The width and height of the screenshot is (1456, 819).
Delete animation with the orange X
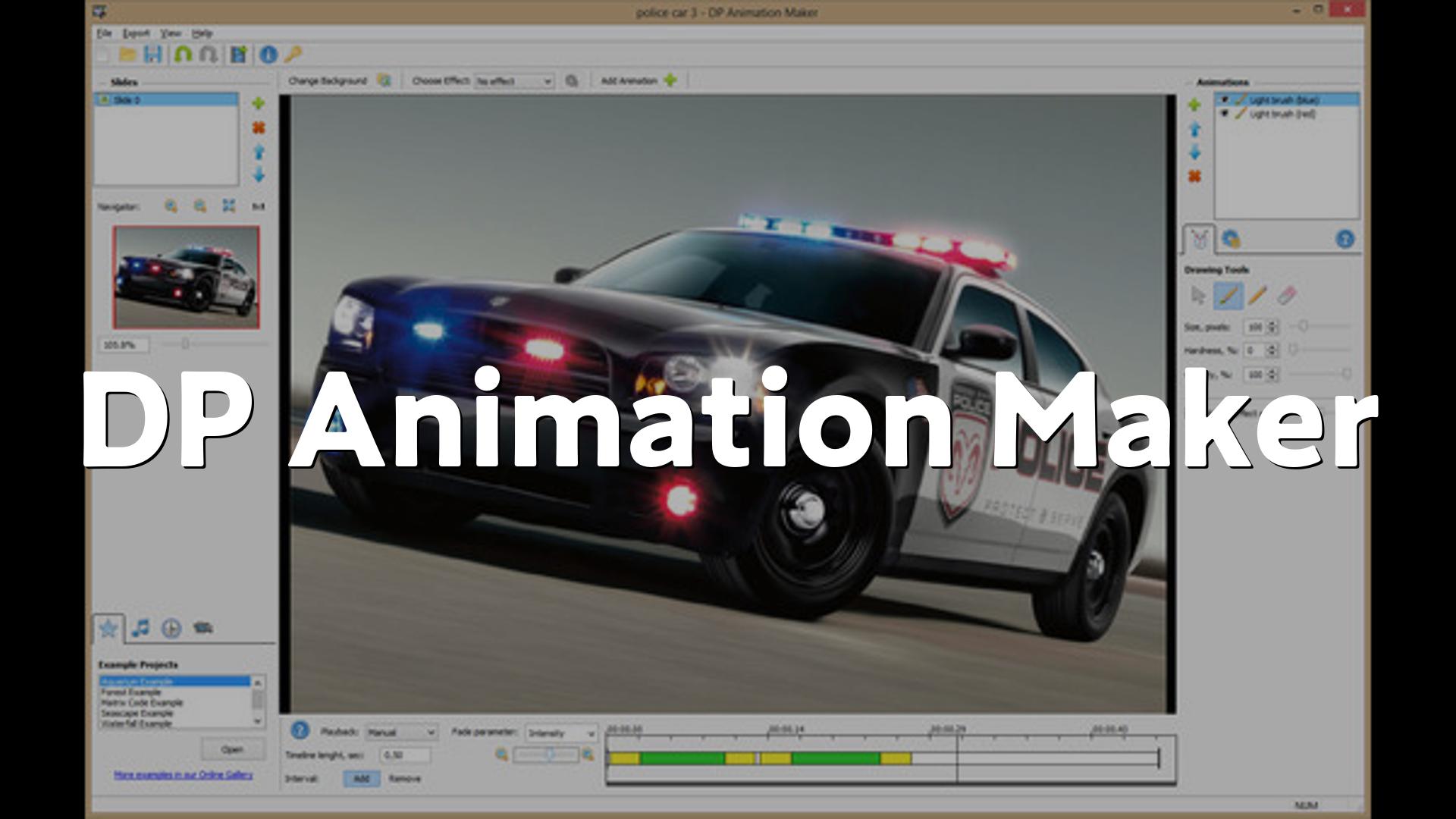(1194, 177)
